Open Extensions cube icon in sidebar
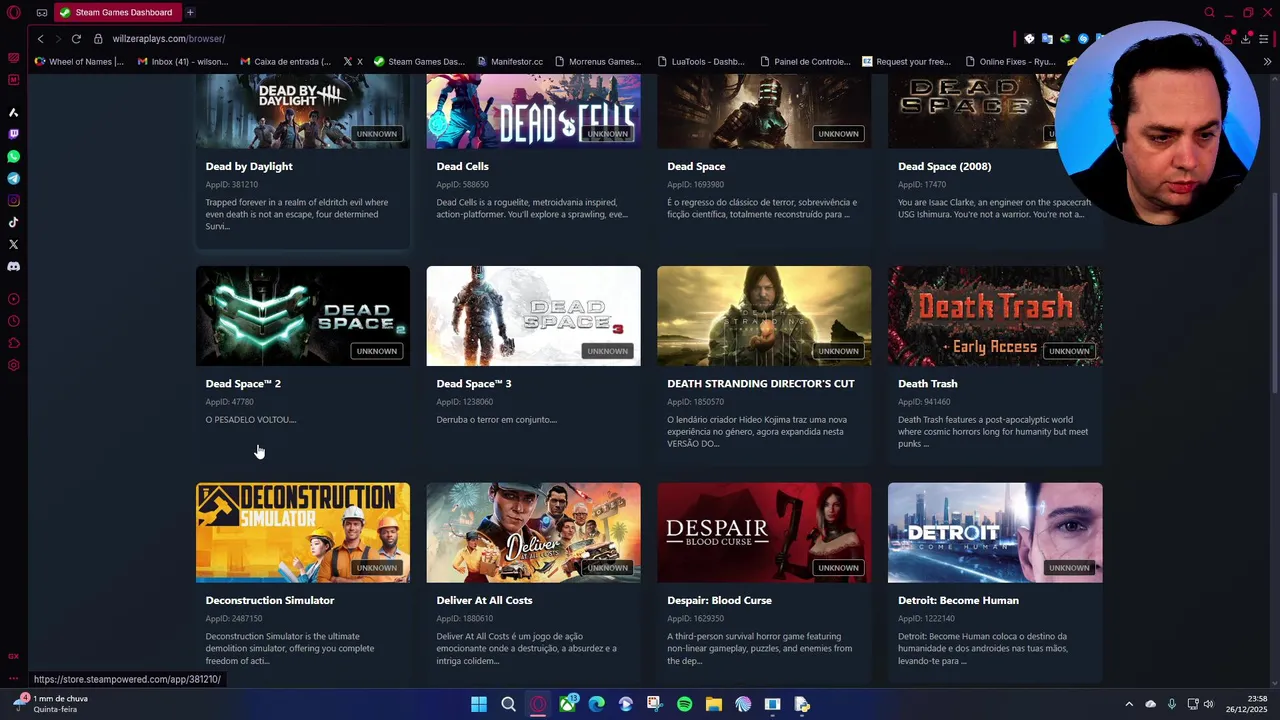 (14, 343)
